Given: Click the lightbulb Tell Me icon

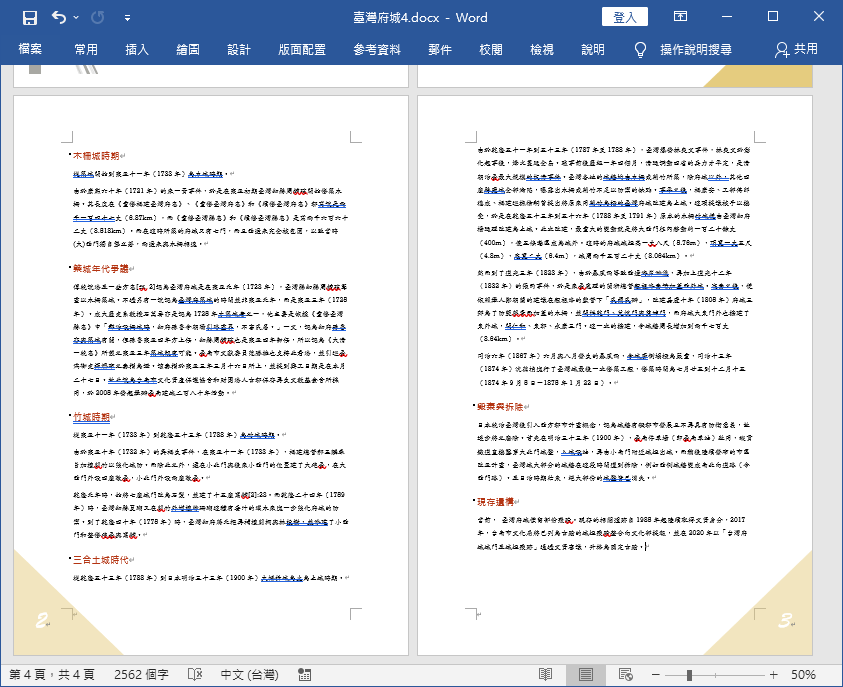Looking at the screenshot, I should [x=640, y=49].
